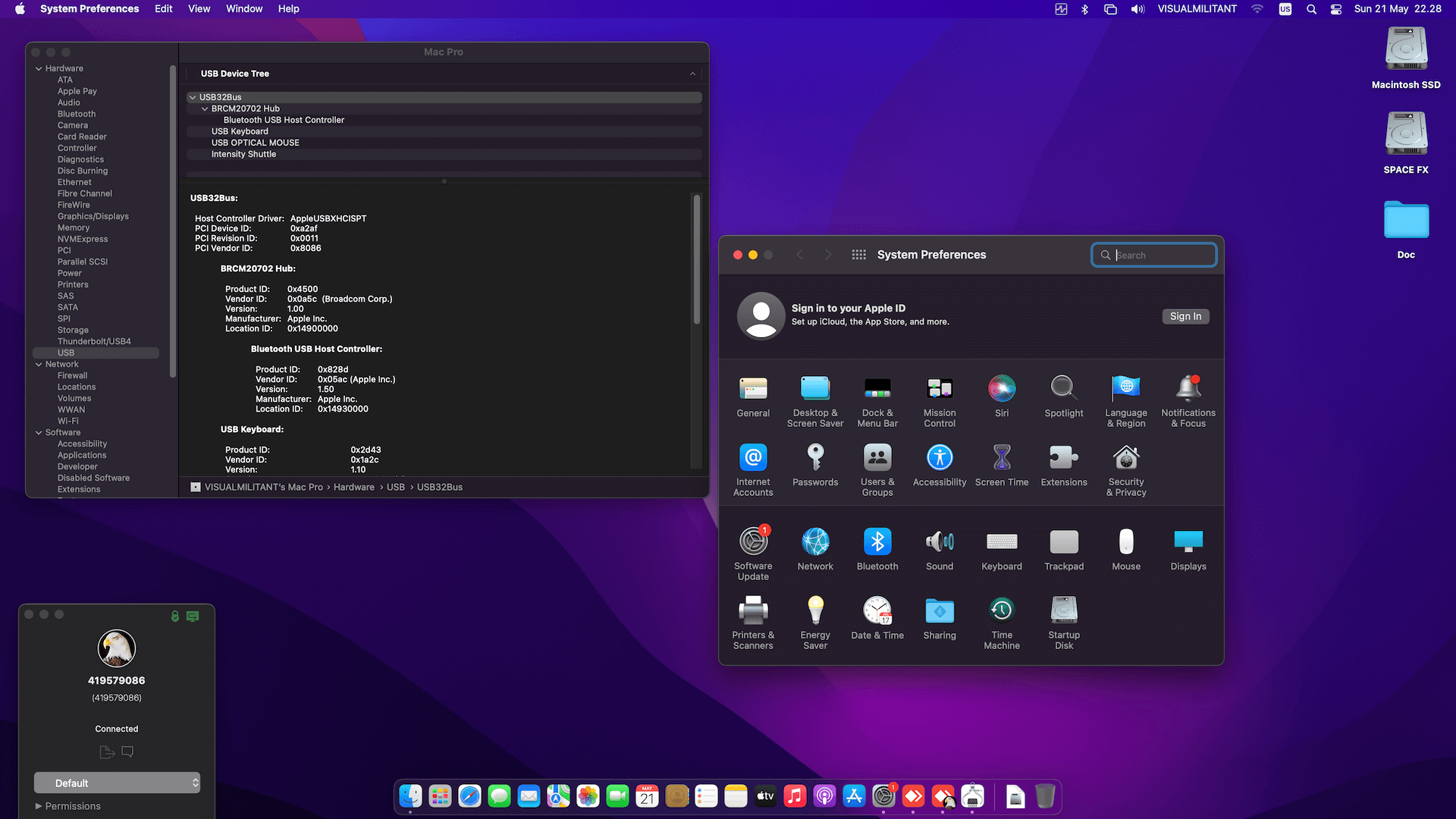Click Show All grid button in System Preferences
This screenshot has height=819, width=1456.
858,255
